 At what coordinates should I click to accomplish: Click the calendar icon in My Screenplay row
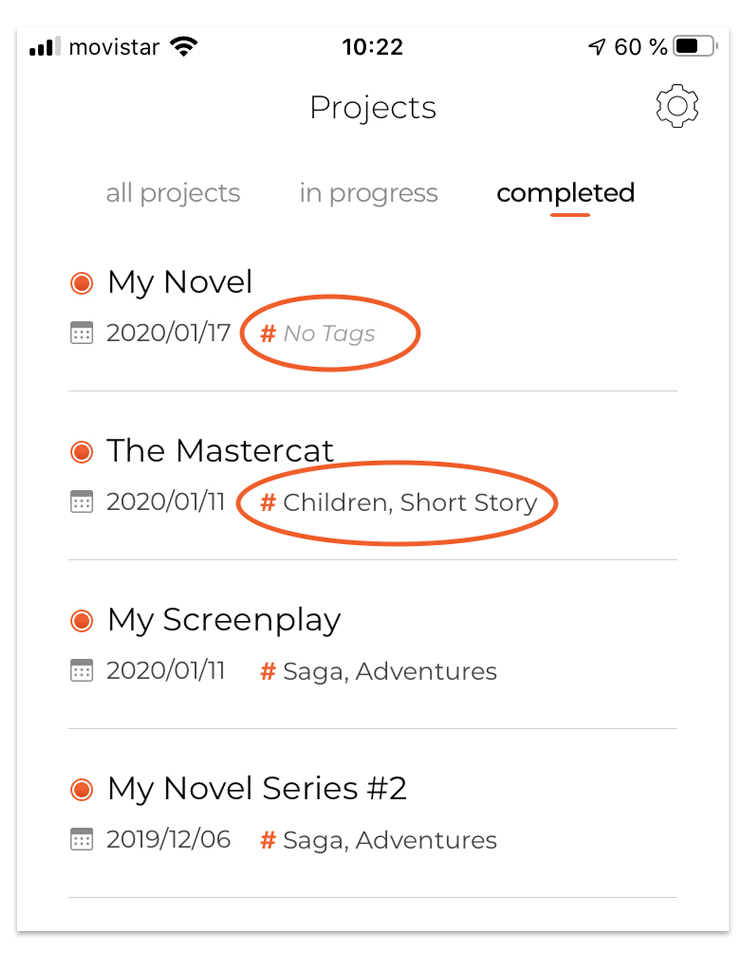(81, 670)
